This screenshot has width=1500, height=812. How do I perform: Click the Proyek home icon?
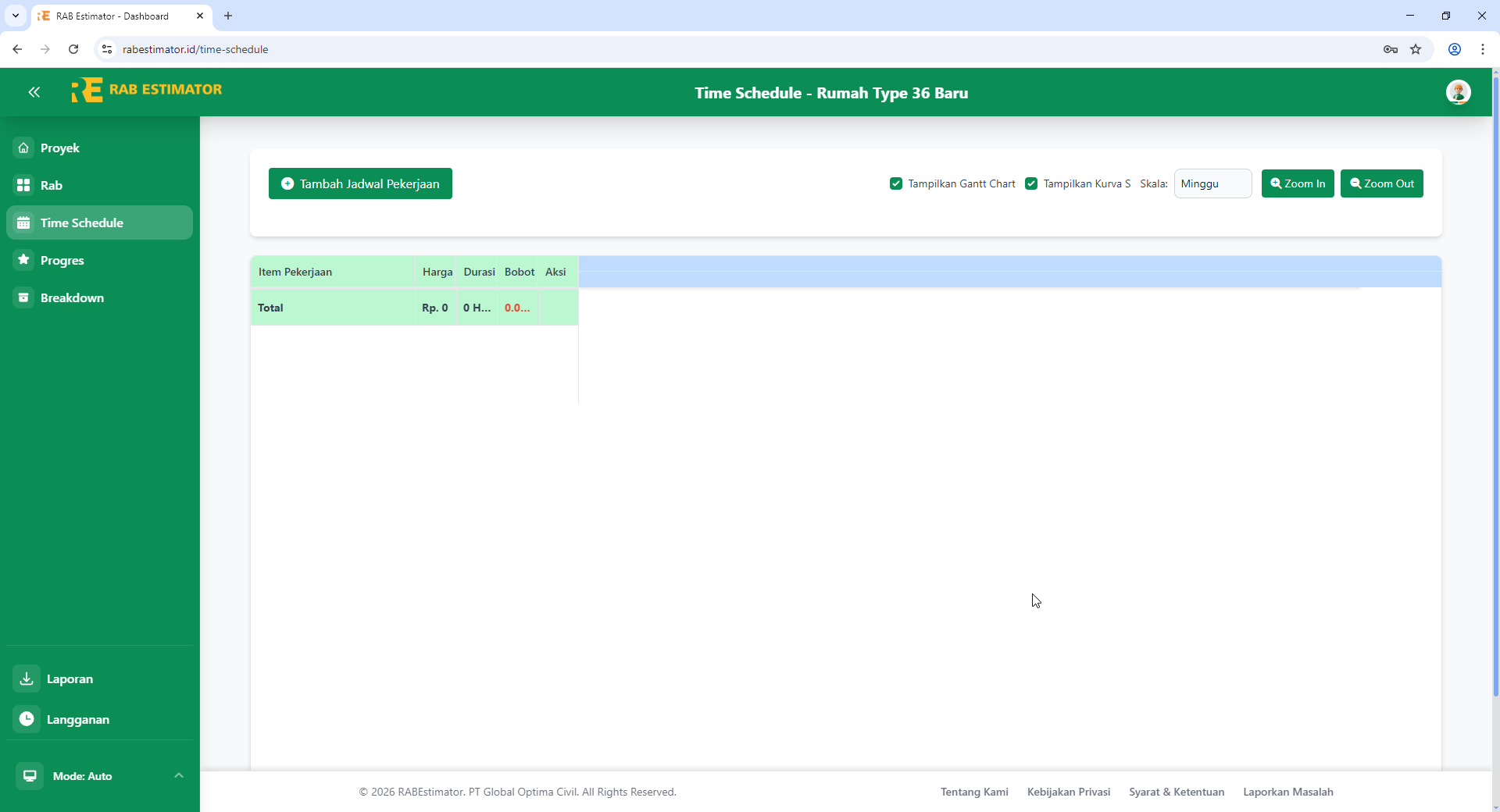click(x=24, y=148)
